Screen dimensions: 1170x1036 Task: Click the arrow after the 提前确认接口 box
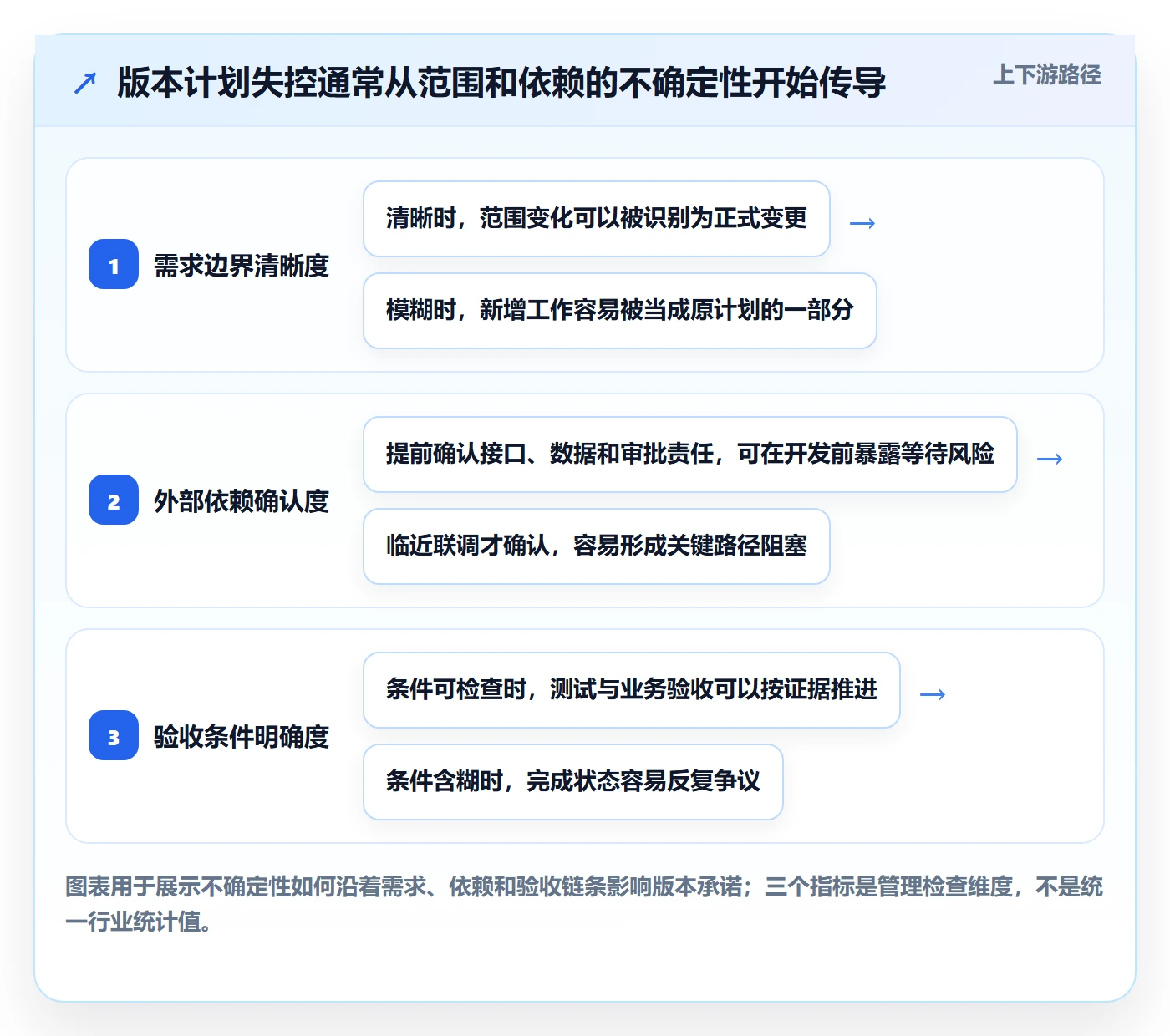point(1050,459)
